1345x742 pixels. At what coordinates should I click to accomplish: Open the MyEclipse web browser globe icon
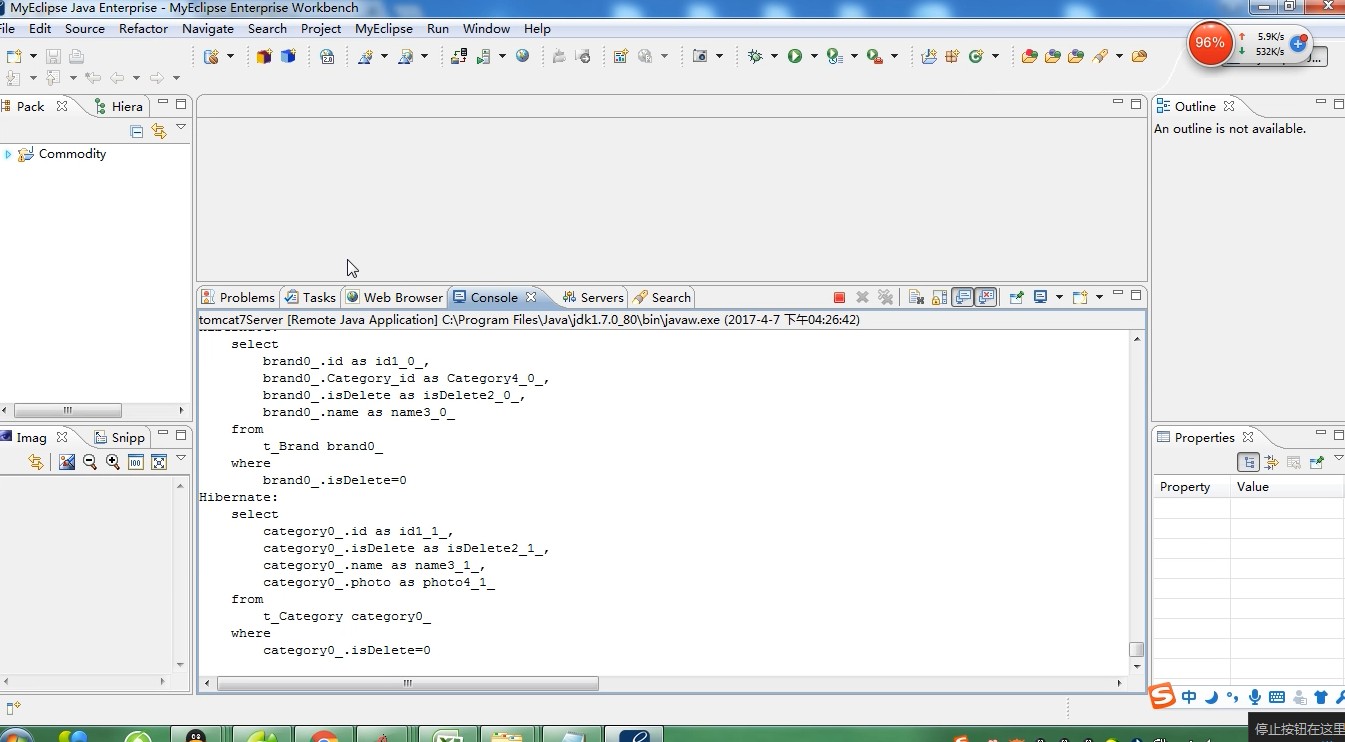point(522,56)
